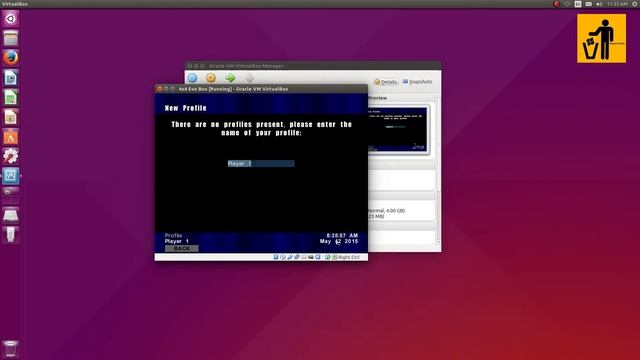This screenshot has width=640, height=360.
Task: Open System Settings from the launcher
Action: (x=11, y=156)
